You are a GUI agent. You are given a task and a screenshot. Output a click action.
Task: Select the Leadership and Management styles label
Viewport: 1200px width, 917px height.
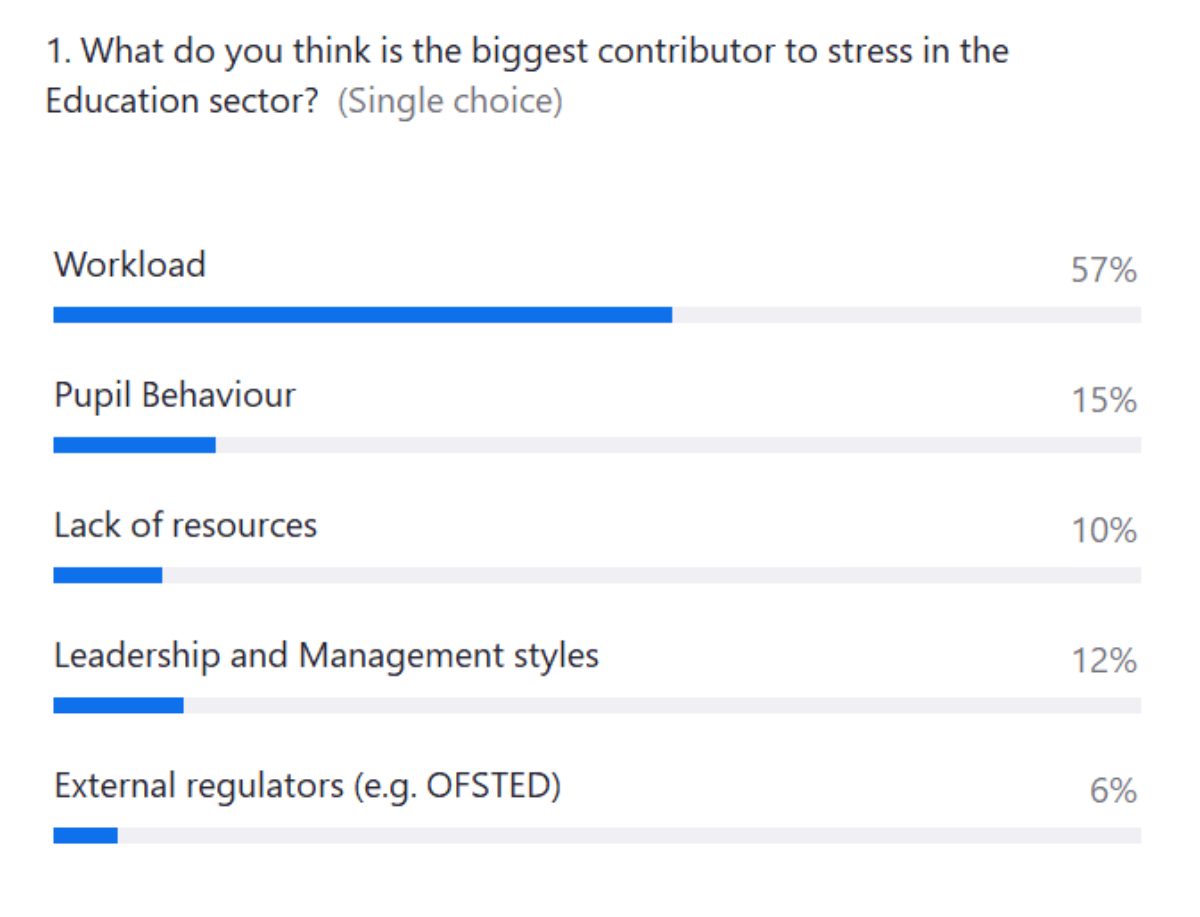(x=326, y=656)
